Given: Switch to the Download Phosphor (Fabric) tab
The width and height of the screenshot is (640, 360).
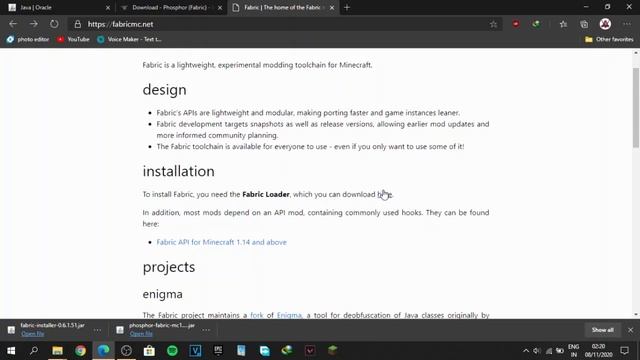Looking at the screenshot, I should pos(171,7).
